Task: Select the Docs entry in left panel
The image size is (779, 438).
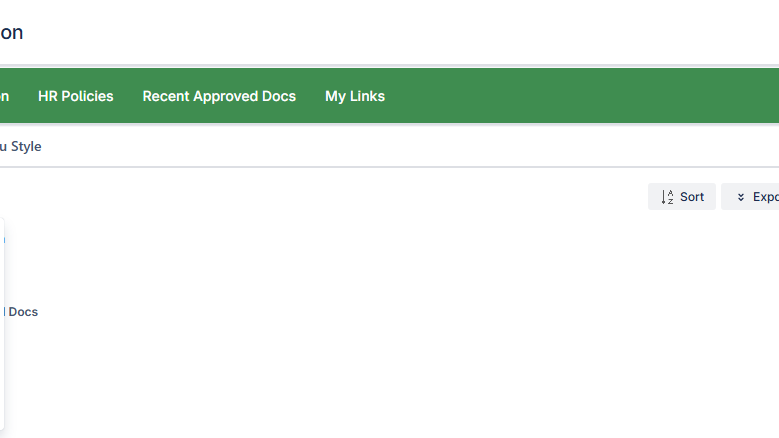Action: [x=21, y=312]
